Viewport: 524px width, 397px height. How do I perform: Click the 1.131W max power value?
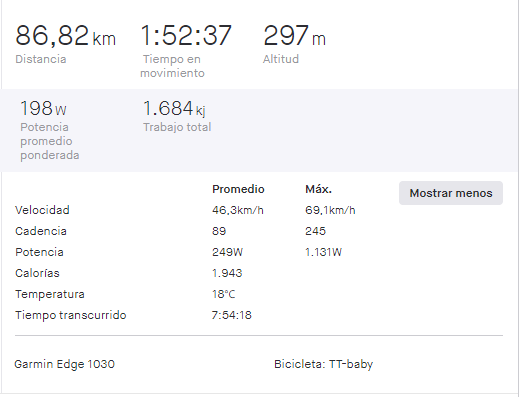pyautogui.click(x=323, y=252)
